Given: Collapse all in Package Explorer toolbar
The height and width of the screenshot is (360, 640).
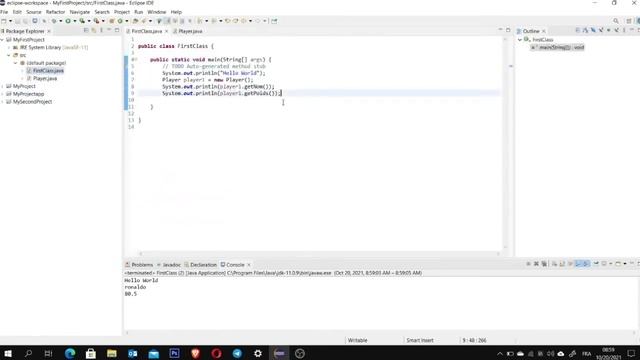Looking at the screenshot, I should click(86, 30).
